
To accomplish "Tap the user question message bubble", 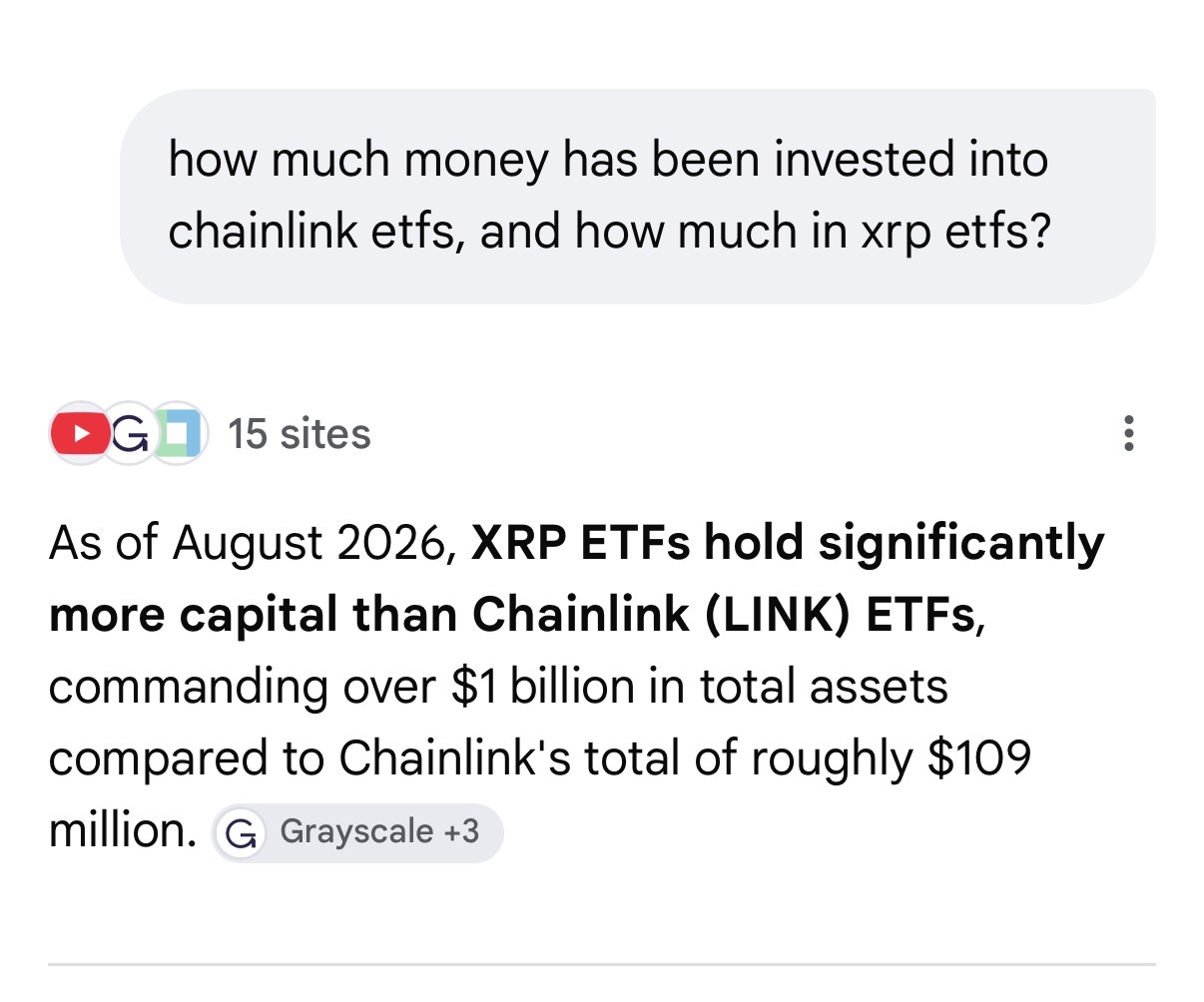I will point(637,197).
